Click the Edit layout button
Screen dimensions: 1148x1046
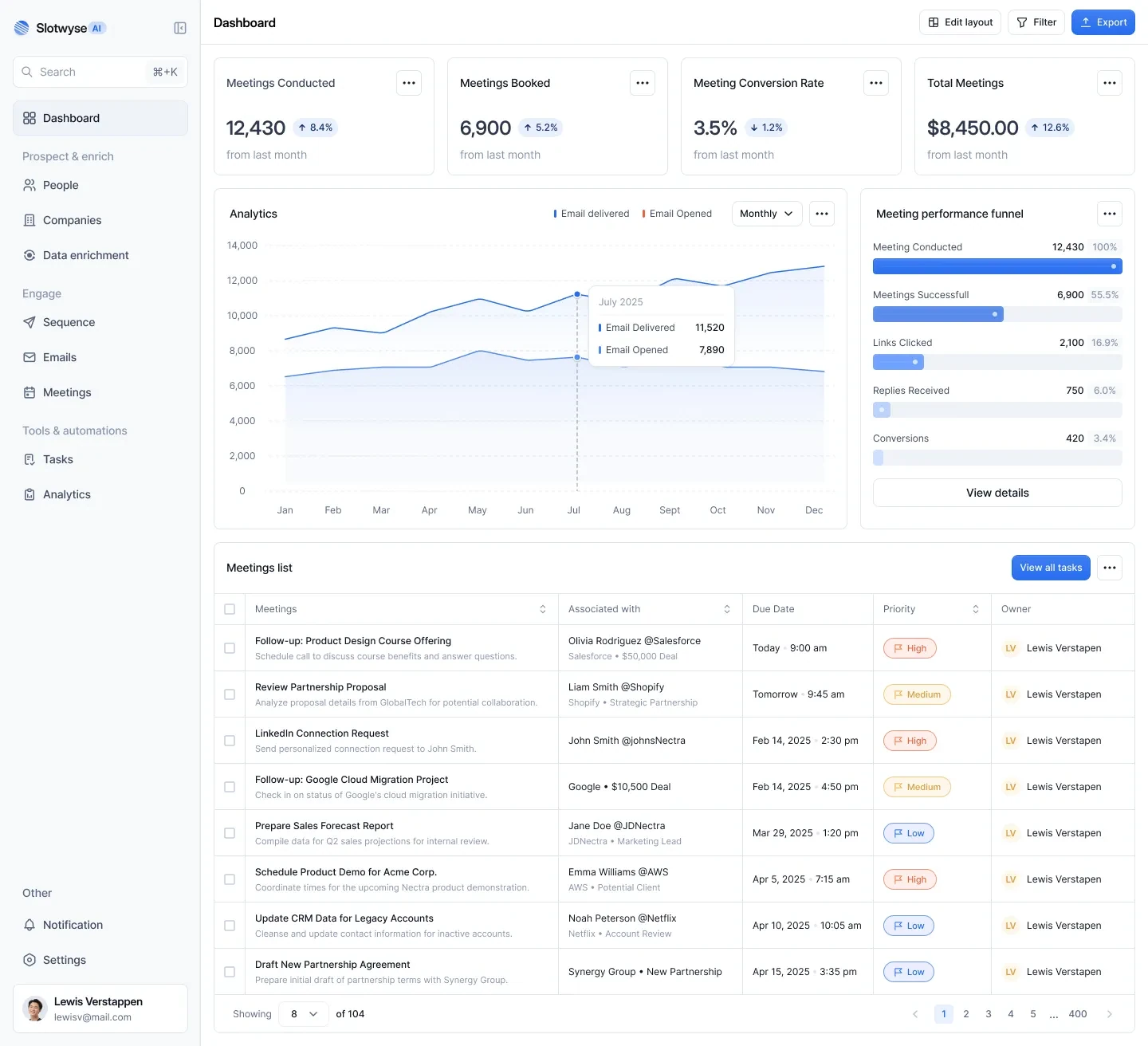[960, 22]
